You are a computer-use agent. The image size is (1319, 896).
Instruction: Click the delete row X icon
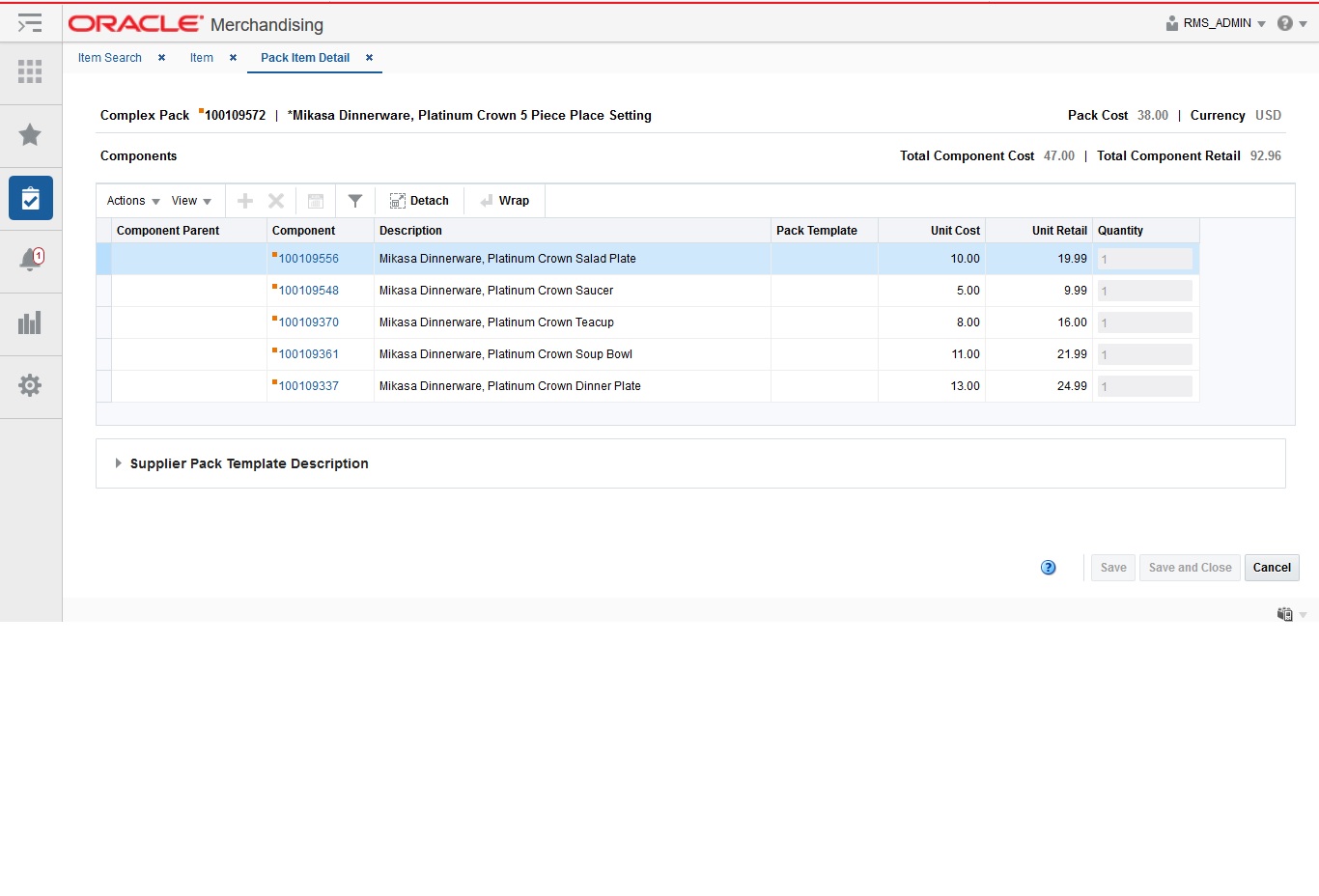[x=276, y=201]
